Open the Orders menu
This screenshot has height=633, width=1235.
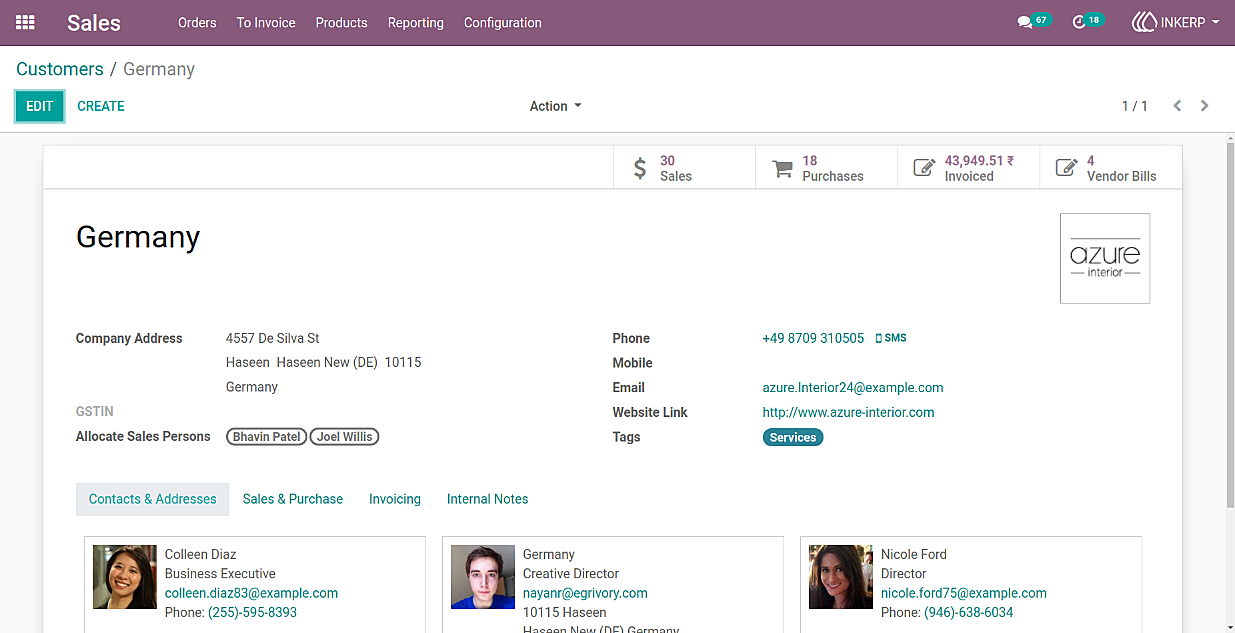coord(197,22)
